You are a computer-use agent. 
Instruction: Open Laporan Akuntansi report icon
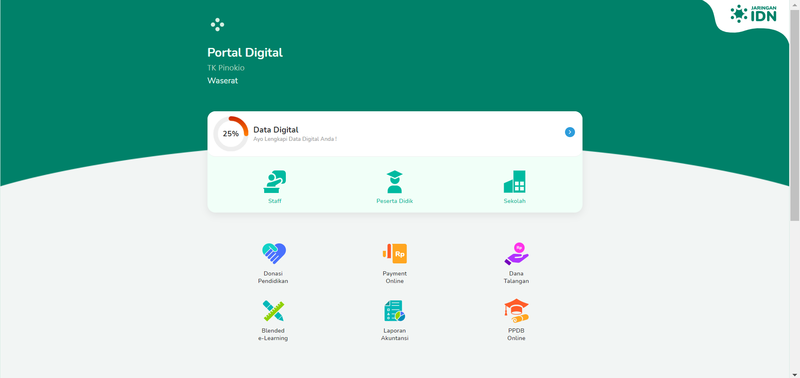click(394, 311)
